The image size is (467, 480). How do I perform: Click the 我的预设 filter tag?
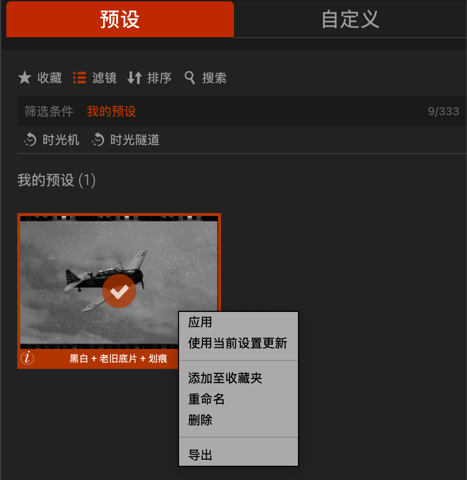click(111, 111)
